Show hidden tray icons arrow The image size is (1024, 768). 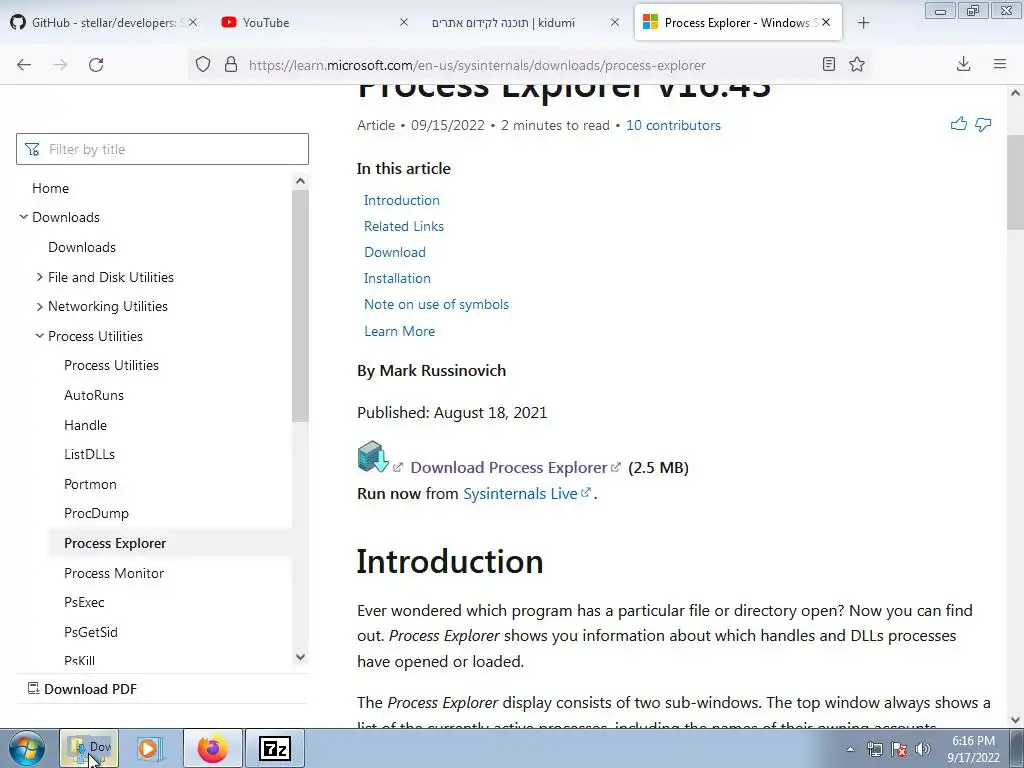click(850, 749)
